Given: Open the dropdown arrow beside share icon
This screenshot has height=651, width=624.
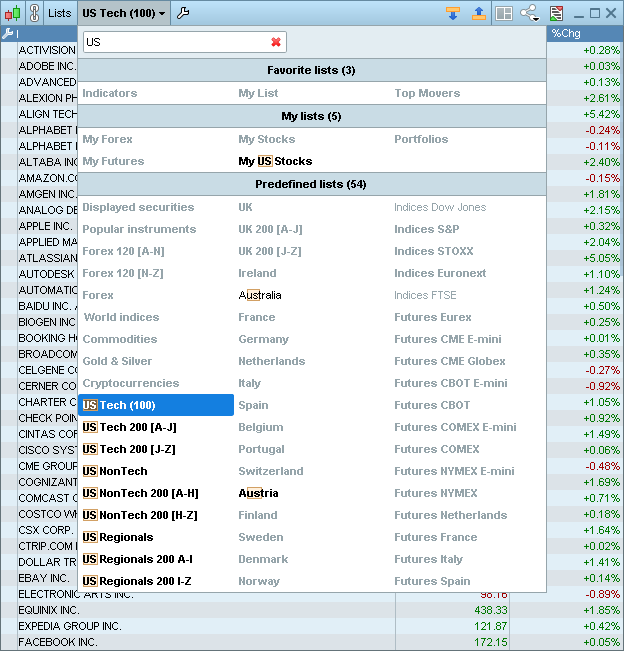Looking at the screenshot, I should [x=539, y=15].
